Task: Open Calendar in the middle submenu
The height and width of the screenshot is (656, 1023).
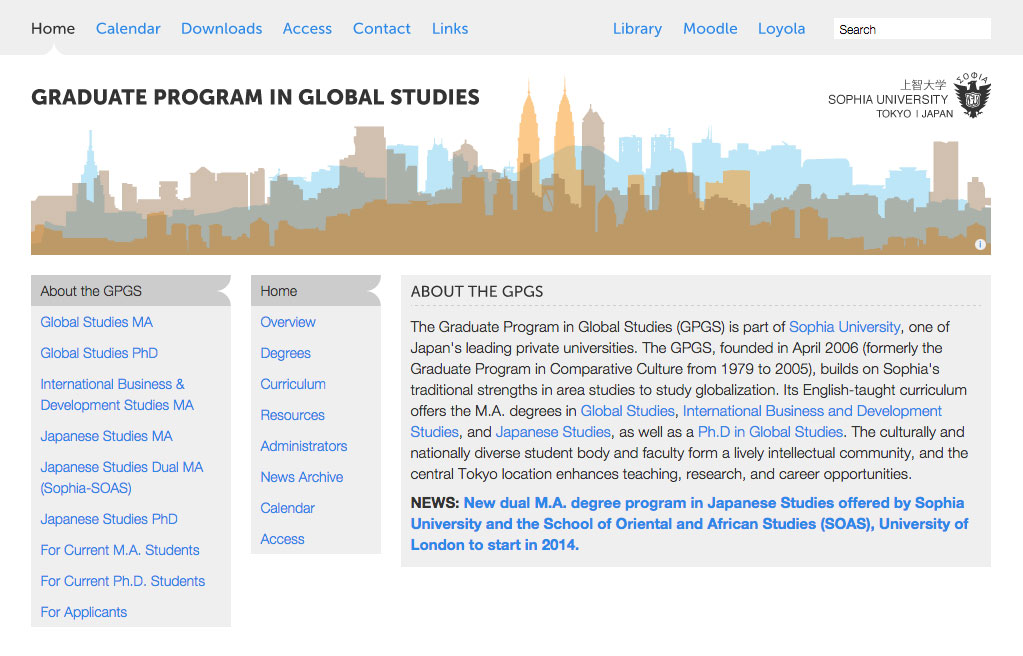Action: click(x=287, y=508)
